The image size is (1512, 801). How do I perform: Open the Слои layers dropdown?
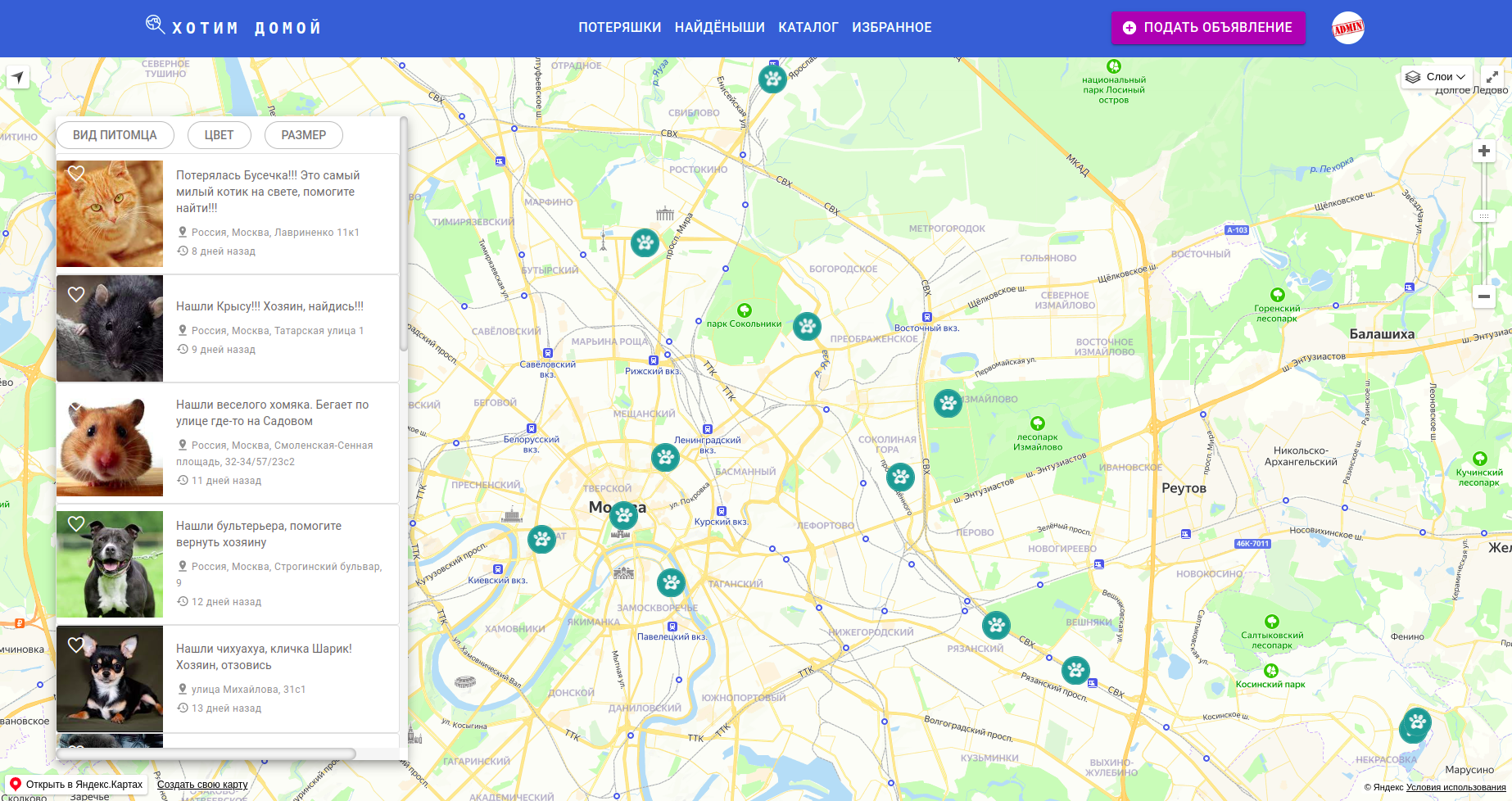[1437, 77]
